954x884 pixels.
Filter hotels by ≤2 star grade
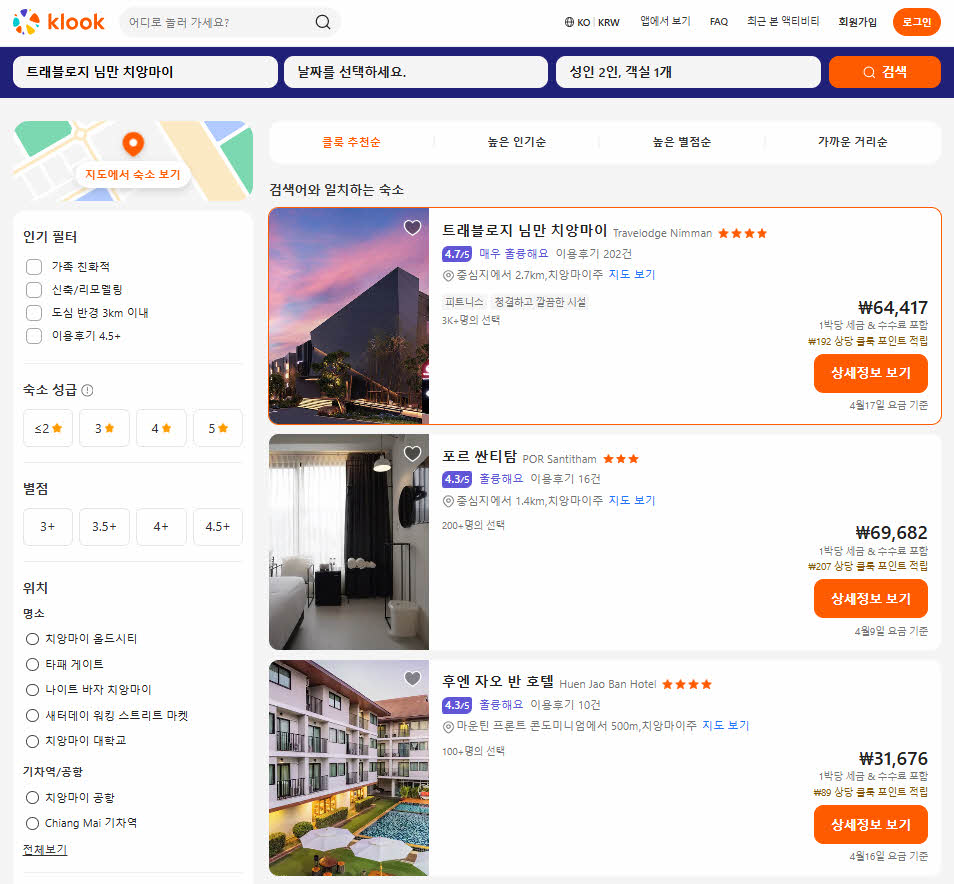tap(48, 428)
